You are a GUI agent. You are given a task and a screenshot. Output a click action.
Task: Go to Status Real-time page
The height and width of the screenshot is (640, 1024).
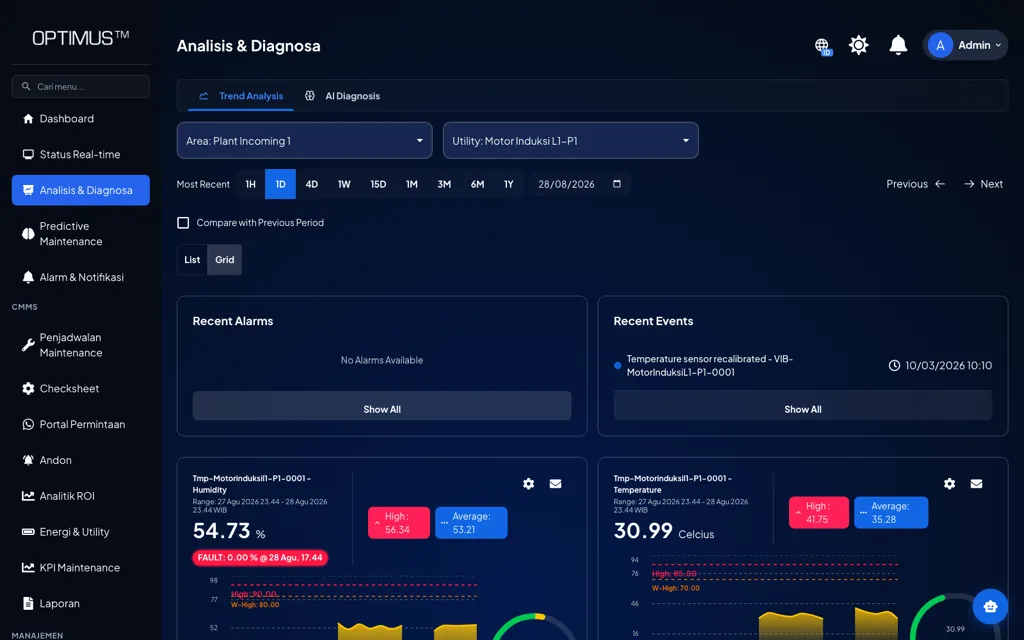point(80,154)
